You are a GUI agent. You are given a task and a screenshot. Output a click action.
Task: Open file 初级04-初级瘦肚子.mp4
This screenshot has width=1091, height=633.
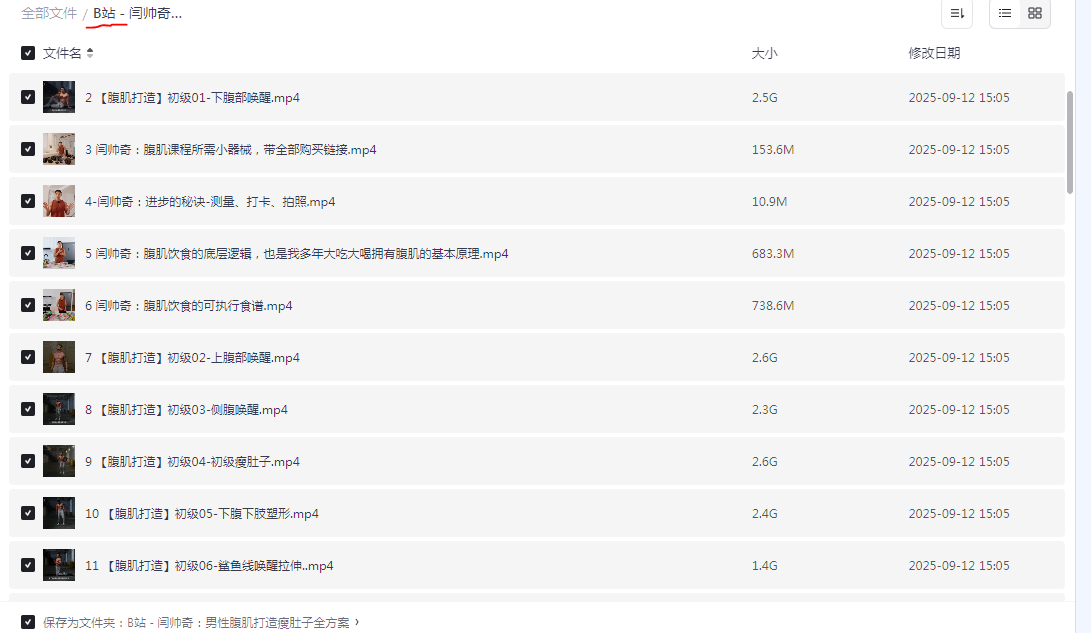(x=192, y=461)
